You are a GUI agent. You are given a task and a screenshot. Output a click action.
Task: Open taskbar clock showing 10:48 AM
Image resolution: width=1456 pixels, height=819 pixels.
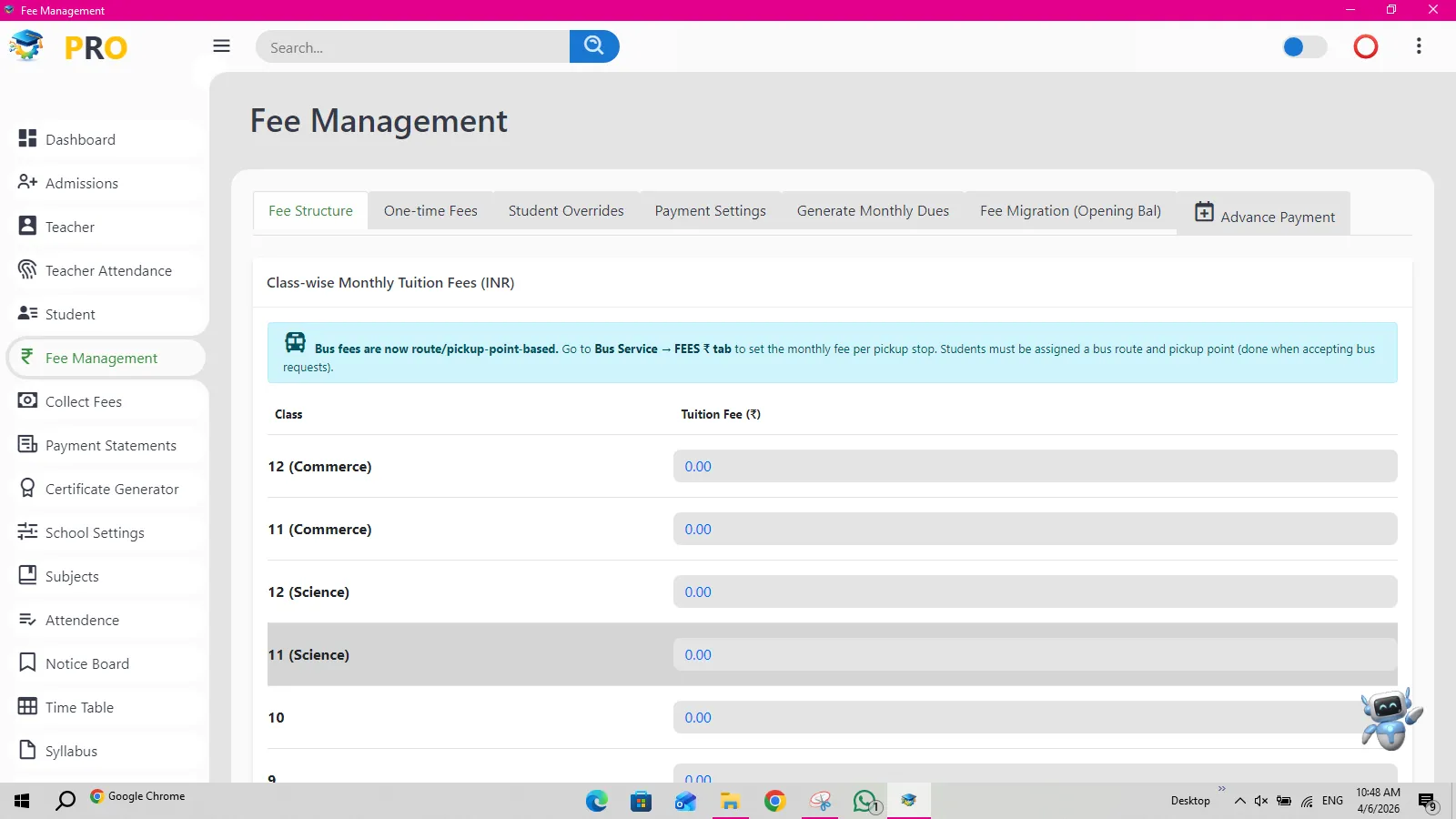tap(1378, 801)
